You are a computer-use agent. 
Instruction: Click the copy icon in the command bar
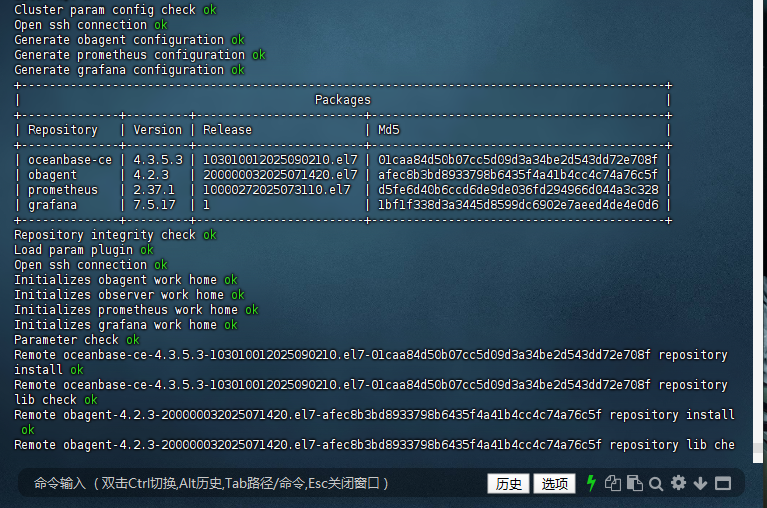pos(612,483)
